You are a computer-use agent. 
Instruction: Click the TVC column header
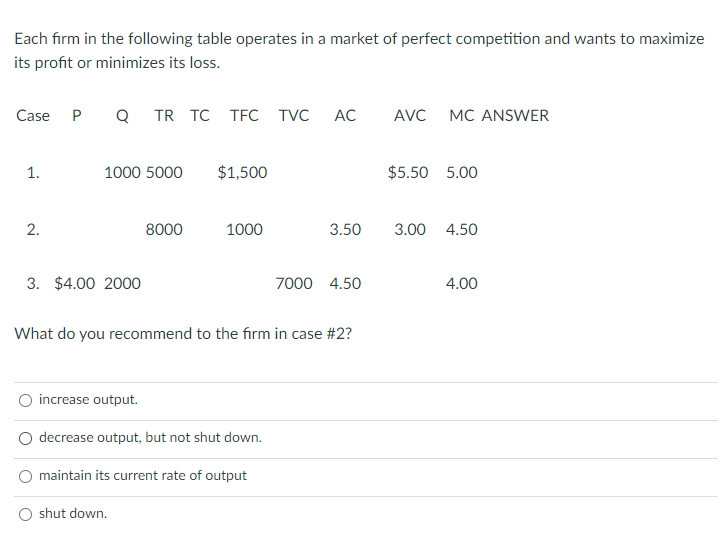click(x=294, y=115)
